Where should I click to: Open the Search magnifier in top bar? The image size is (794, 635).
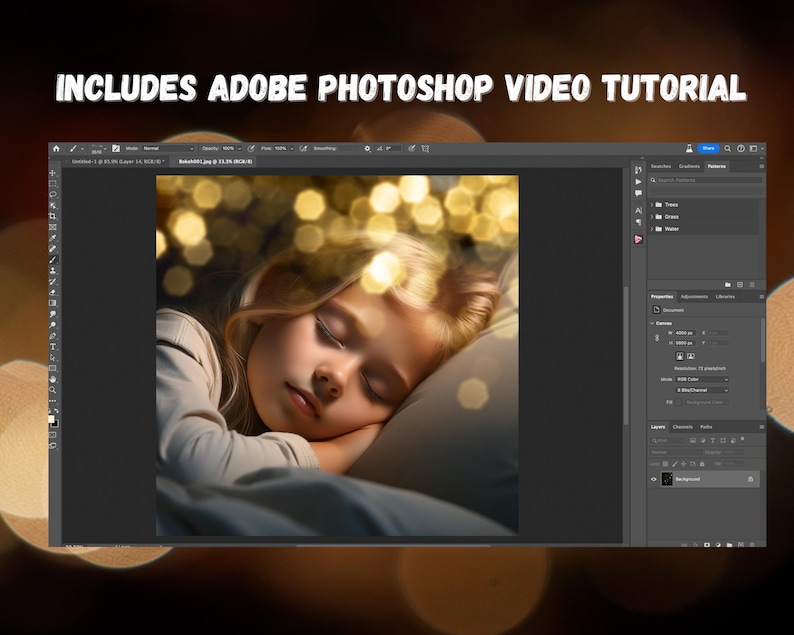tap(727, 148)
